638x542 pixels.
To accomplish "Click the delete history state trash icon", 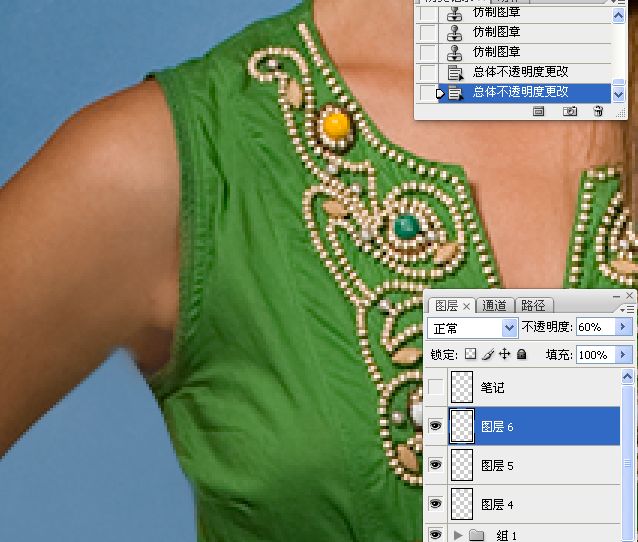I will click(598, 111).
